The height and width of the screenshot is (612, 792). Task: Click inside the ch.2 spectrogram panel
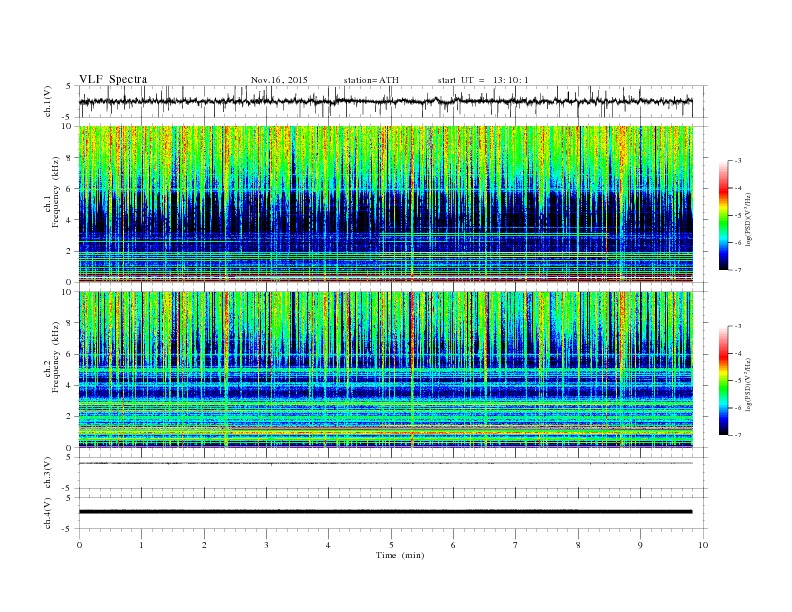(x=386, y=369)
